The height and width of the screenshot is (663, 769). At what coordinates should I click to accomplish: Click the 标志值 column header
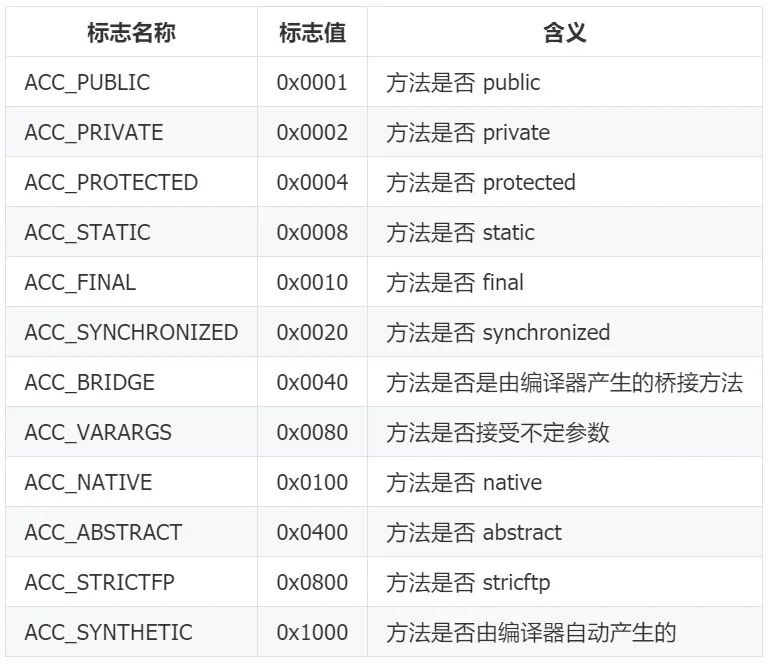312,32
